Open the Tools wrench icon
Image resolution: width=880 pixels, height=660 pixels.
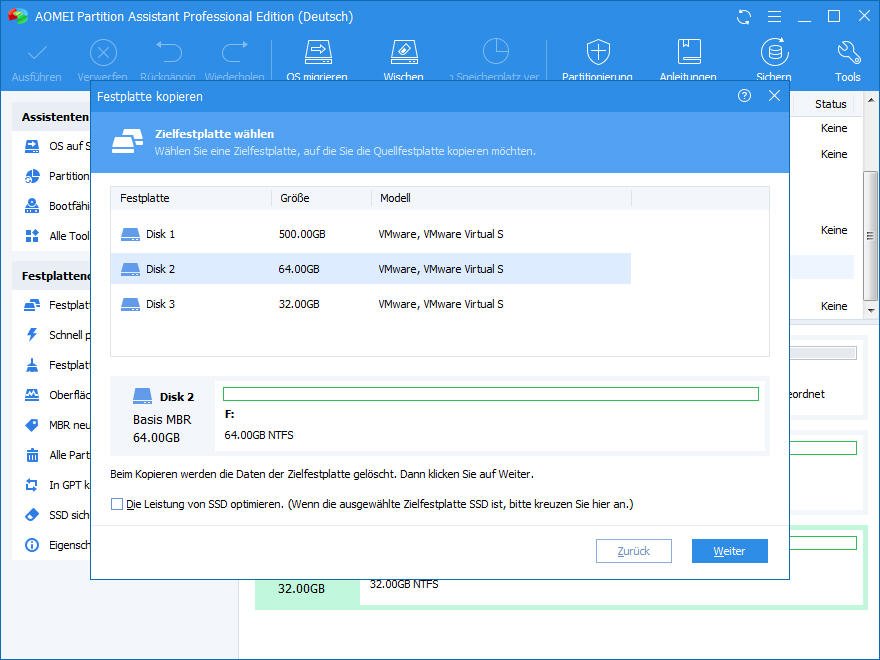click(847, 52)
